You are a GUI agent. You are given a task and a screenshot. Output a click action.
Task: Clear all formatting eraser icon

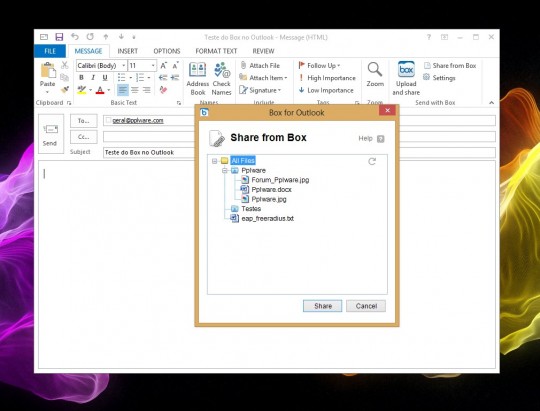point(163,90)
